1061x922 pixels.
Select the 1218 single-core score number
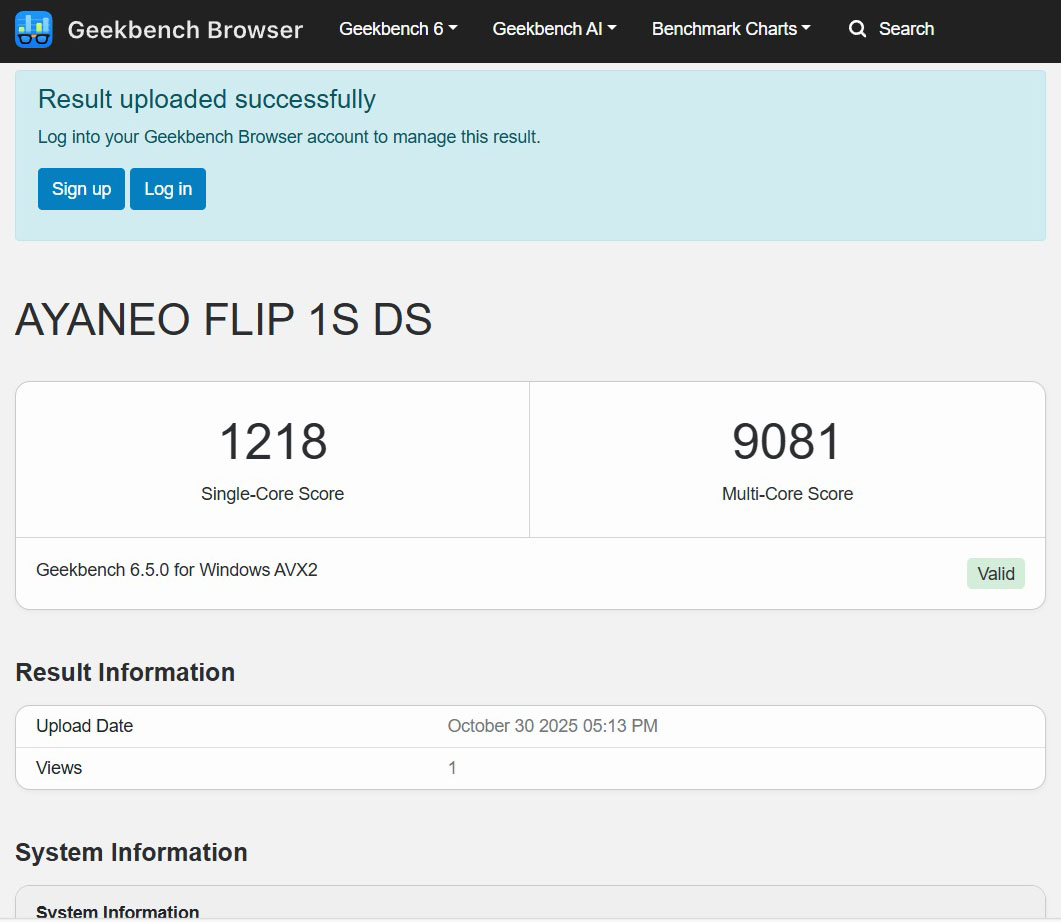click(x=273, y=442)
